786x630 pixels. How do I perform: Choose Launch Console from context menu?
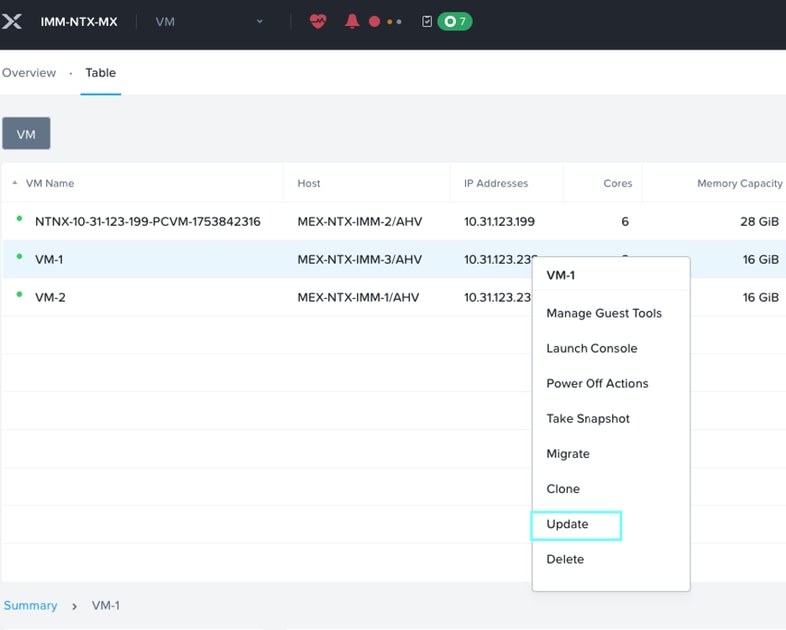tap(592, 348)
